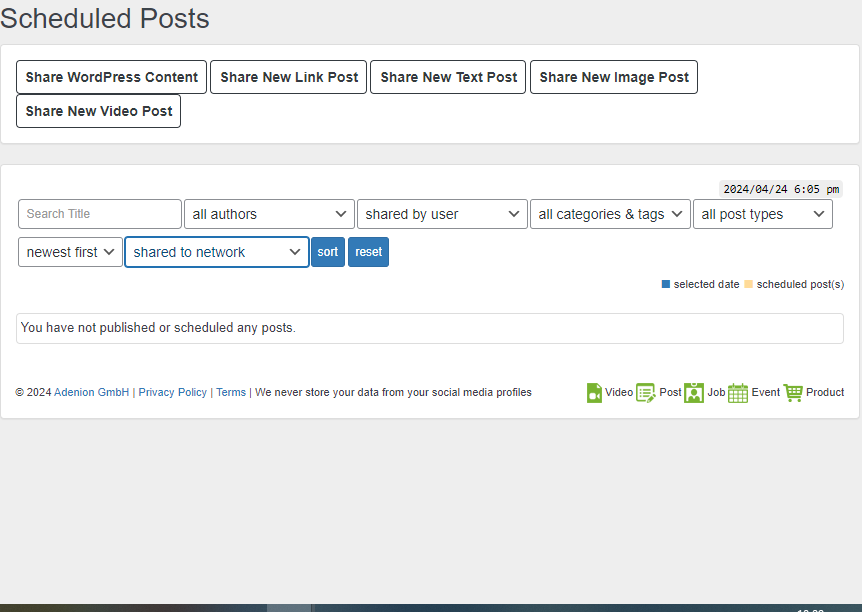Screen dimensions: 862x612
Task: Click Share New Link Post button
Action: tap(289, 77)
